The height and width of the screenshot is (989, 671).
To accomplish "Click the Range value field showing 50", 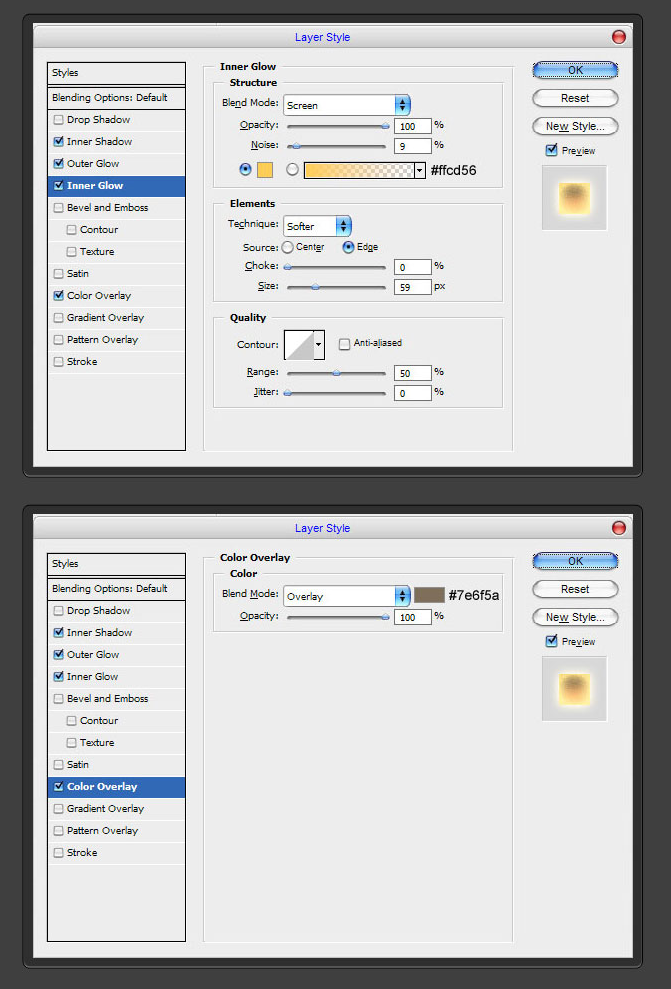I will point(413,373).
